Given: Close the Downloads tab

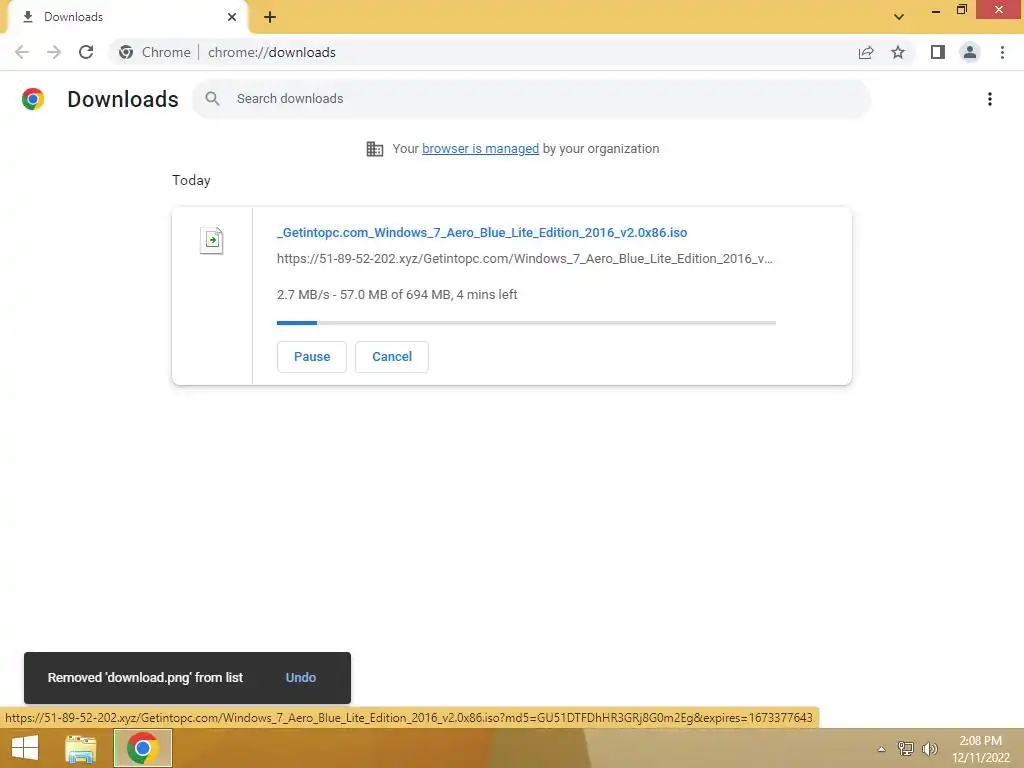Looking at the screenshot, I should [x=232, y=17].
